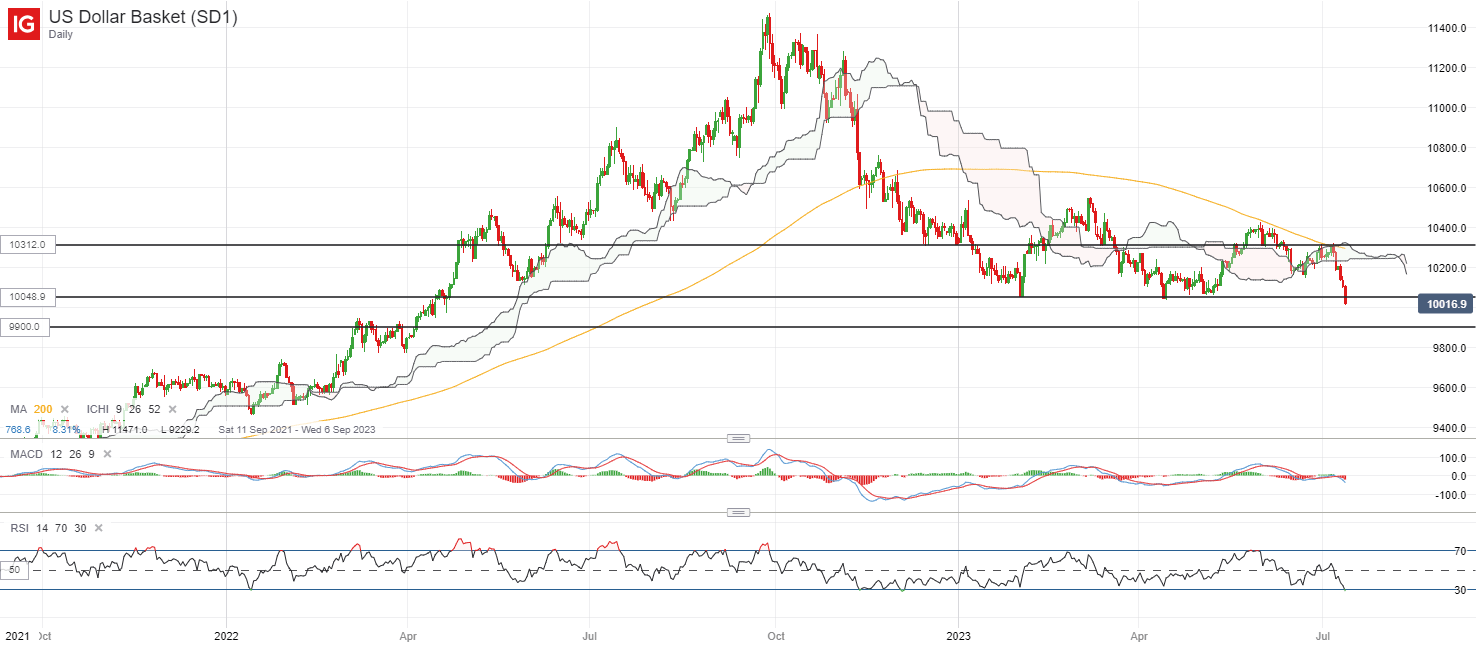The image size is (1476, 646).
Task: Click the Oct 2022 time axis label
Action: point(775,635)
